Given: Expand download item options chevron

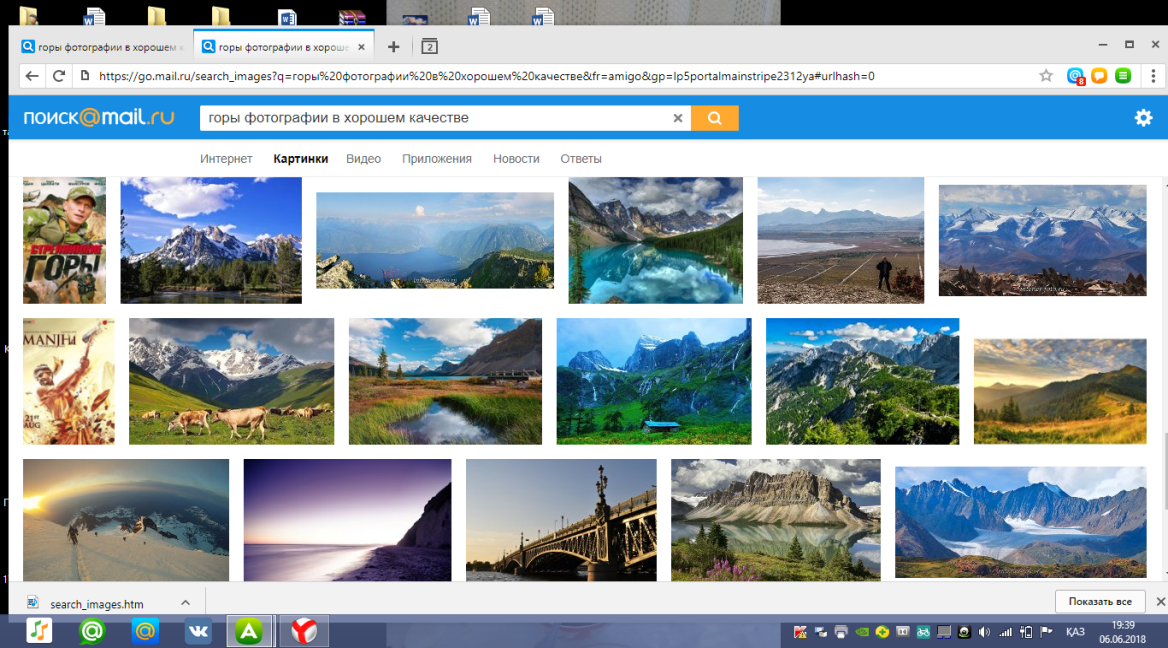Looking at the screenshot, I should (x=185, y=603).
